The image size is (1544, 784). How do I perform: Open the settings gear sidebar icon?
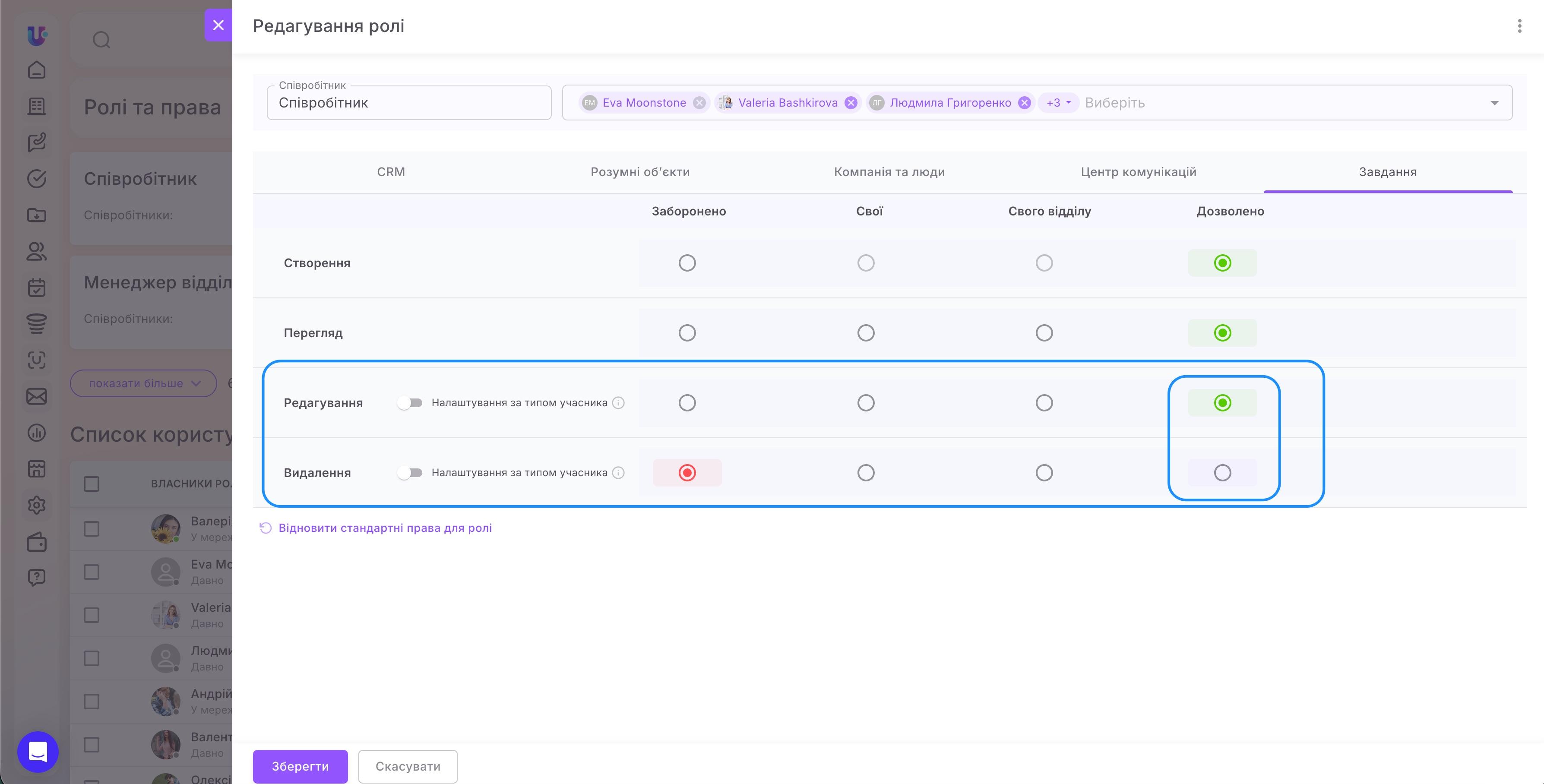pos(37,505)
